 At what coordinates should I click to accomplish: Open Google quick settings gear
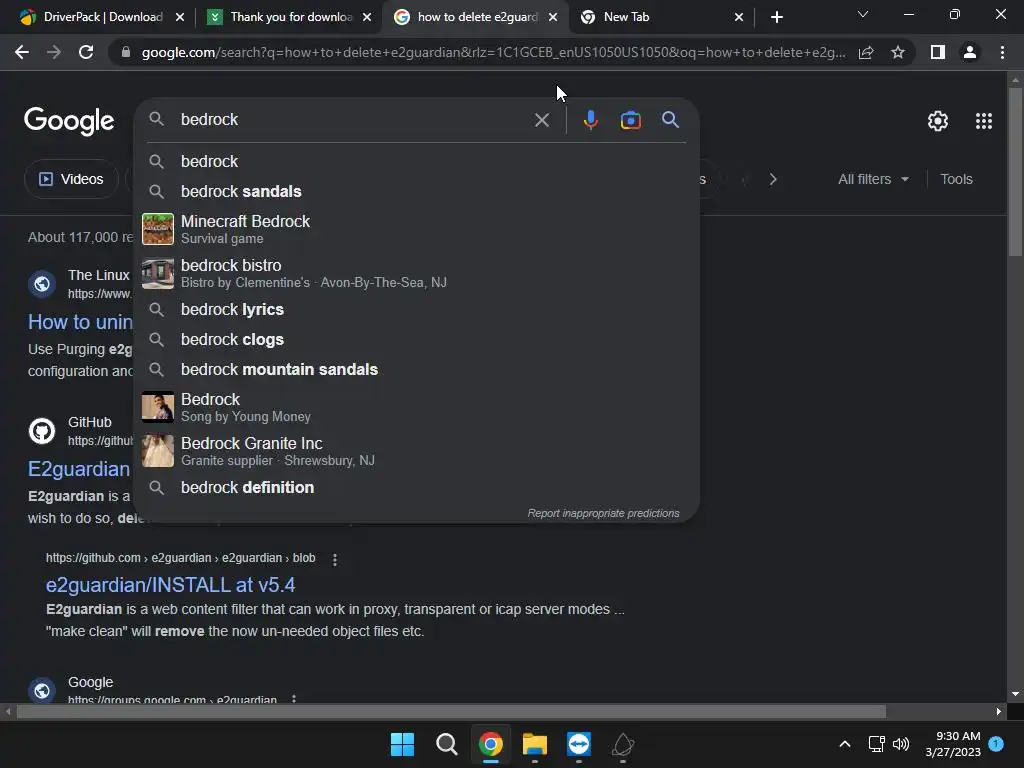pyautogui.click(x=938, y=121)
